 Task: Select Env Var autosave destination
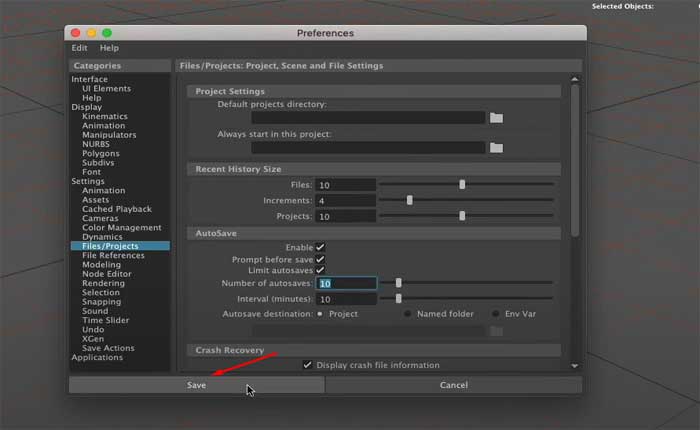click(495, 314)
